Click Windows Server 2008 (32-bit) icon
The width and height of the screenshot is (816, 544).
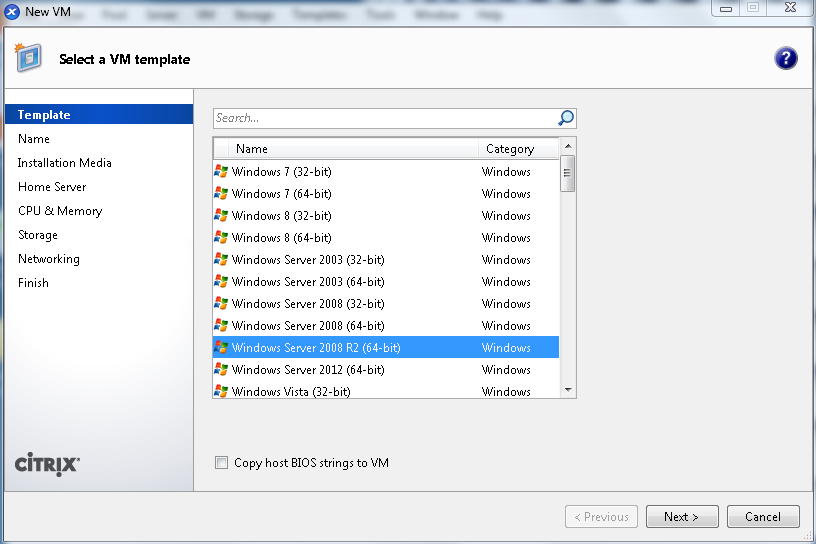[221, 303]
